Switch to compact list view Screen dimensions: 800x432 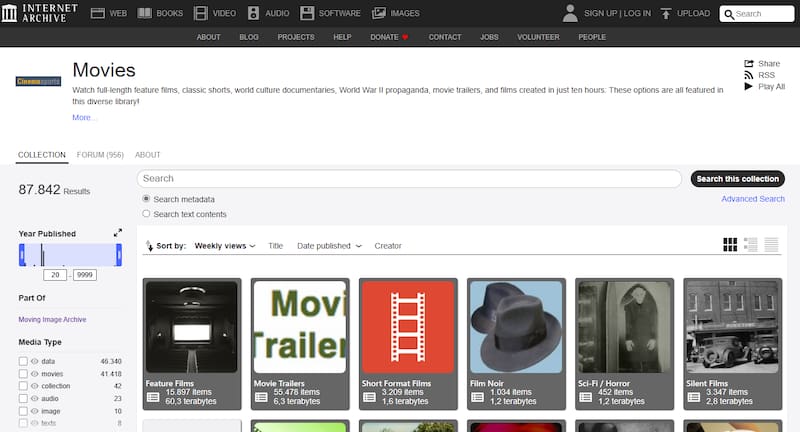771,245
